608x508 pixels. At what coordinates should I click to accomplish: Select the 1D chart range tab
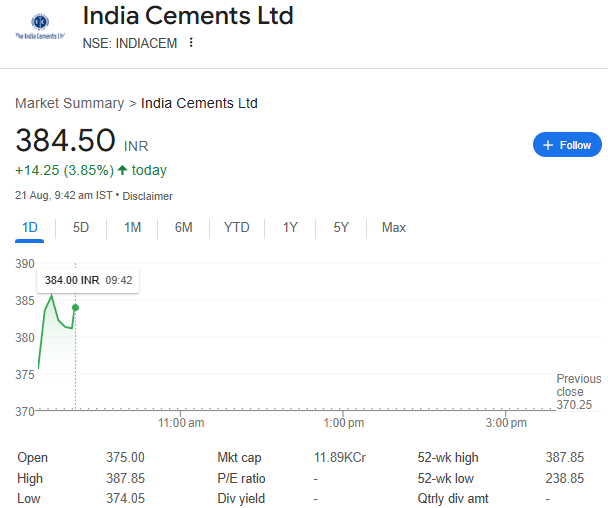pos(29,227)
